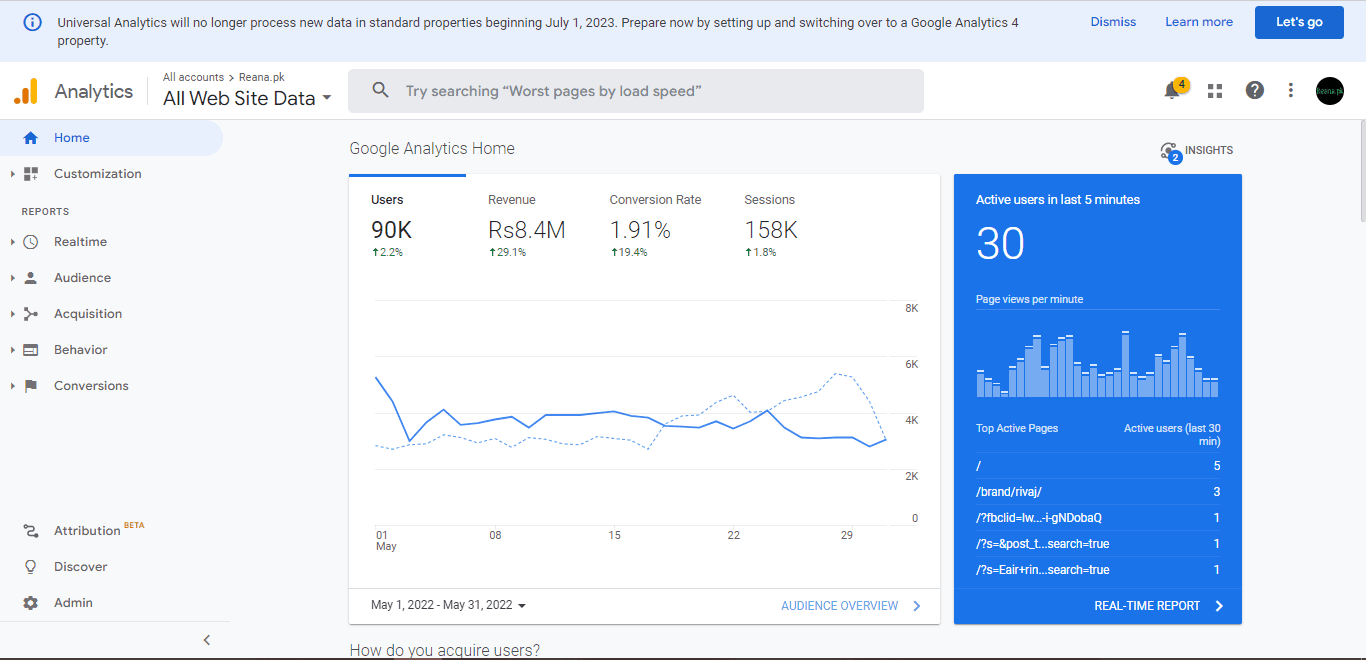Screen dimensions: 1366x660
Task: Click the Learn more link
Action: [x=1199, y=22]
